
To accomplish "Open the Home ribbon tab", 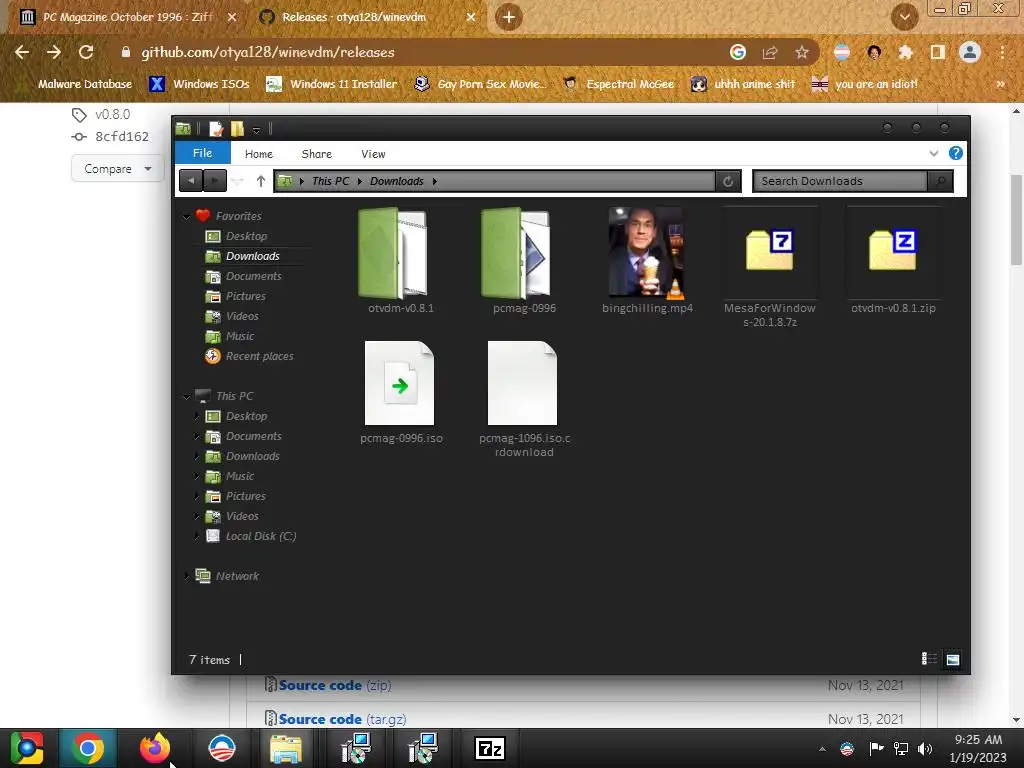I will pos(259,154).
